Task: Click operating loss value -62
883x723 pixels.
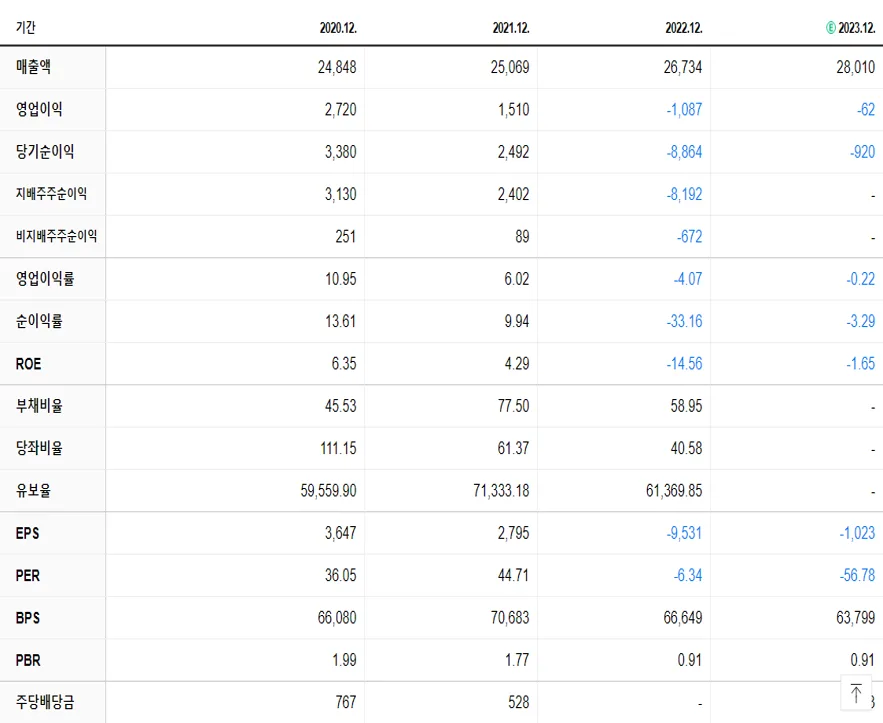Action: click(866, 110)
